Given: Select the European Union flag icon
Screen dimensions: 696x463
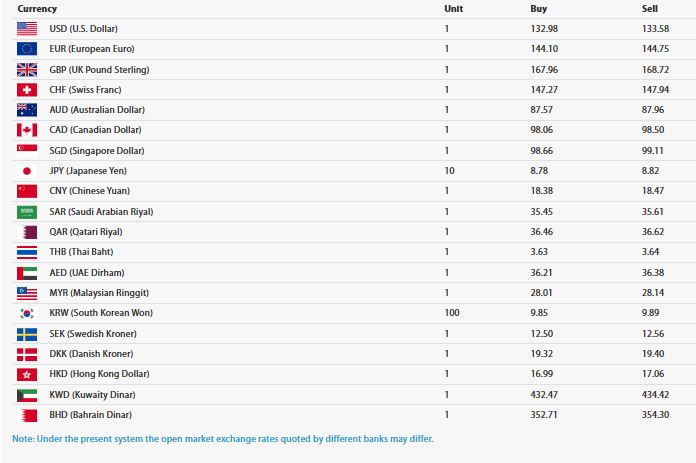Looking at the screenshot, I should click(27, 49).
